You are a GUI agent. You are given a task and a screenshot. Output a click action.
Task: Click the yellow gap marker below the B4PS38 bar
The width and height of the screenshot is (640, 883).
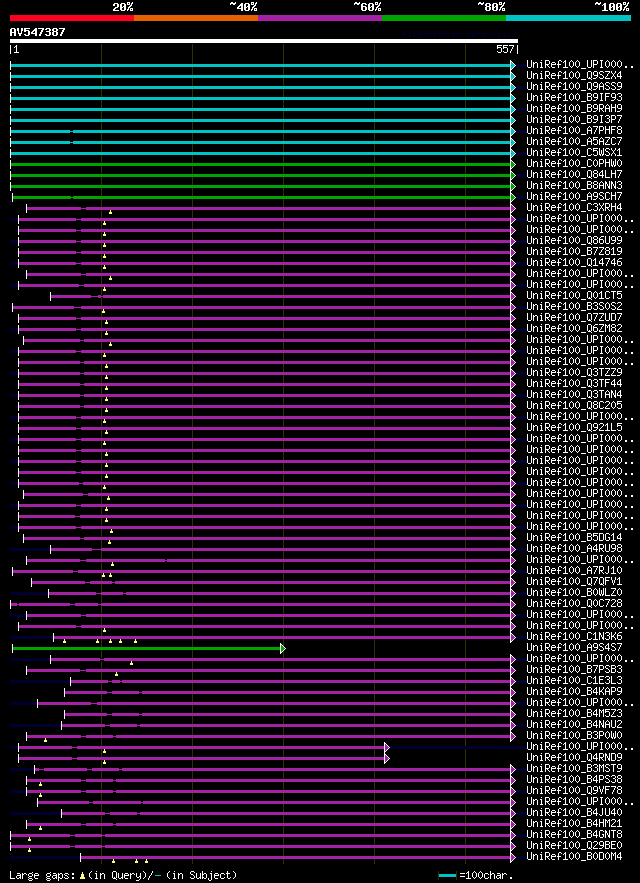(41, 784)
